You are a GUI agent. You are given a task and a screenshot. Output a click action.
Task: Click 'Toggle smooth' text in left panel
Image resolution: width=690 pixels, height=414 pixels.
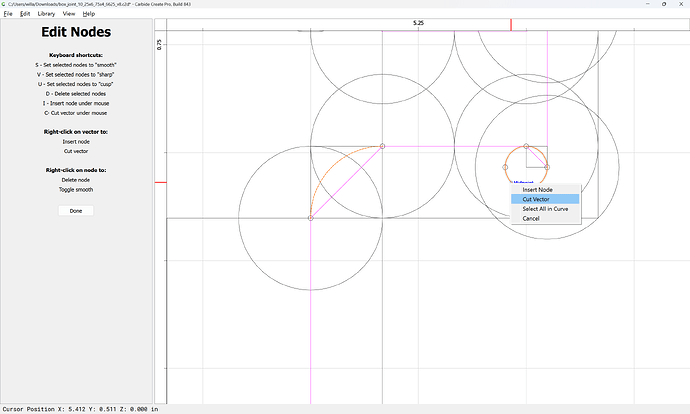point(76,190)
